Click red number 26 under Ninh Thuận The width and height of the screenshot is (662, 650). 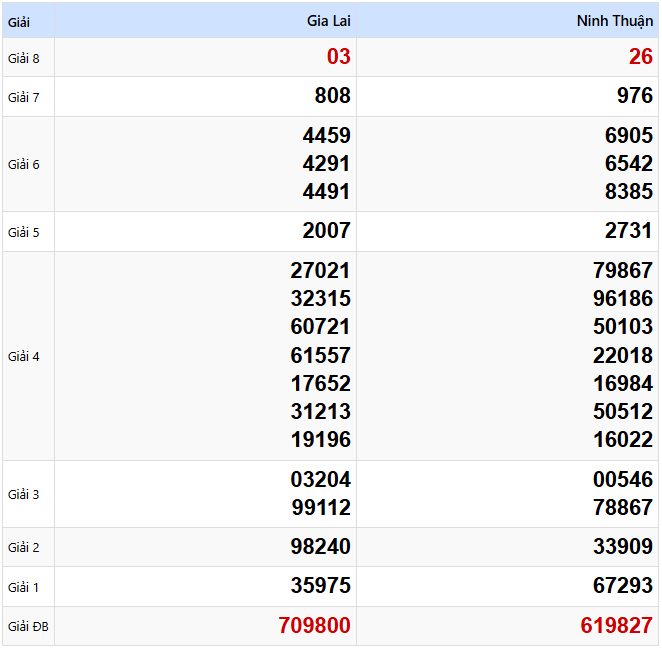point(640,57)
